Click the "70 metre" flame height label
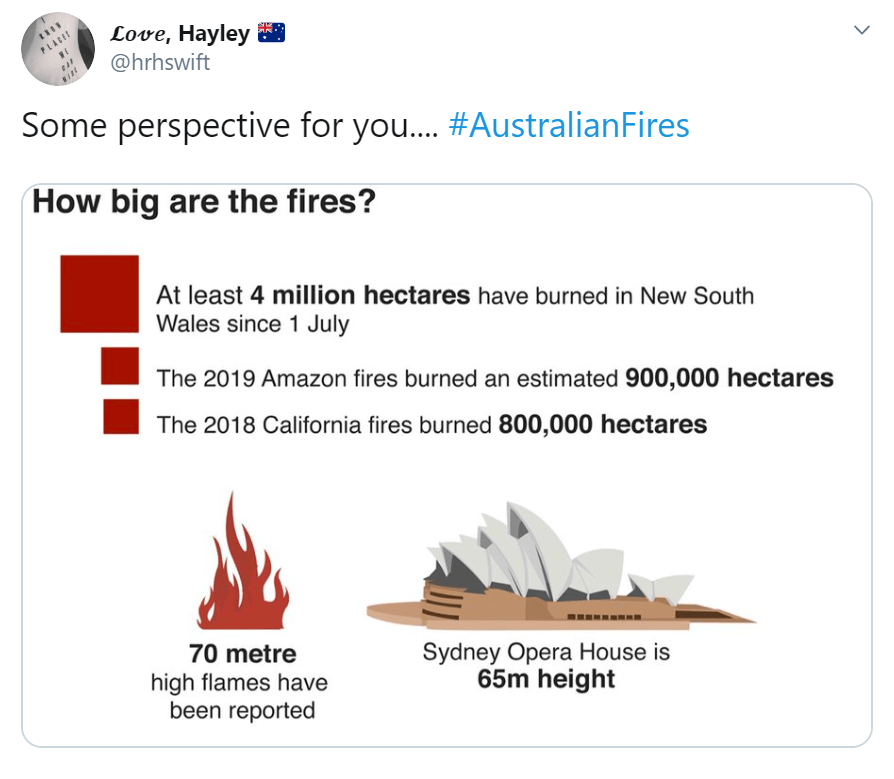The width and height of the screenshot is (894, 779). 242,654
